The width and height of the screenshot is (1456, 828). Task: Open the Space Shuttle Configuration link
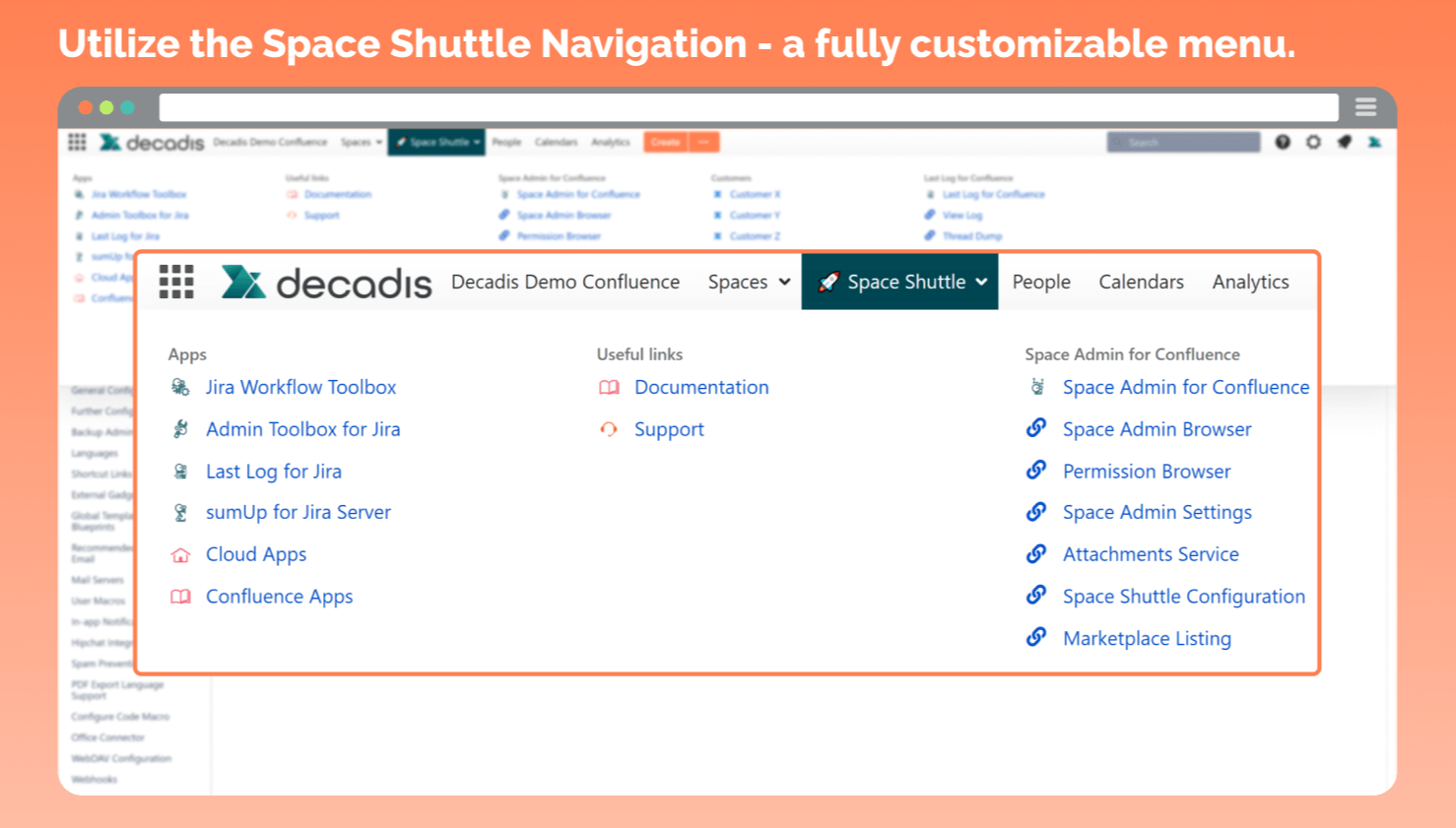[1184, 597]
